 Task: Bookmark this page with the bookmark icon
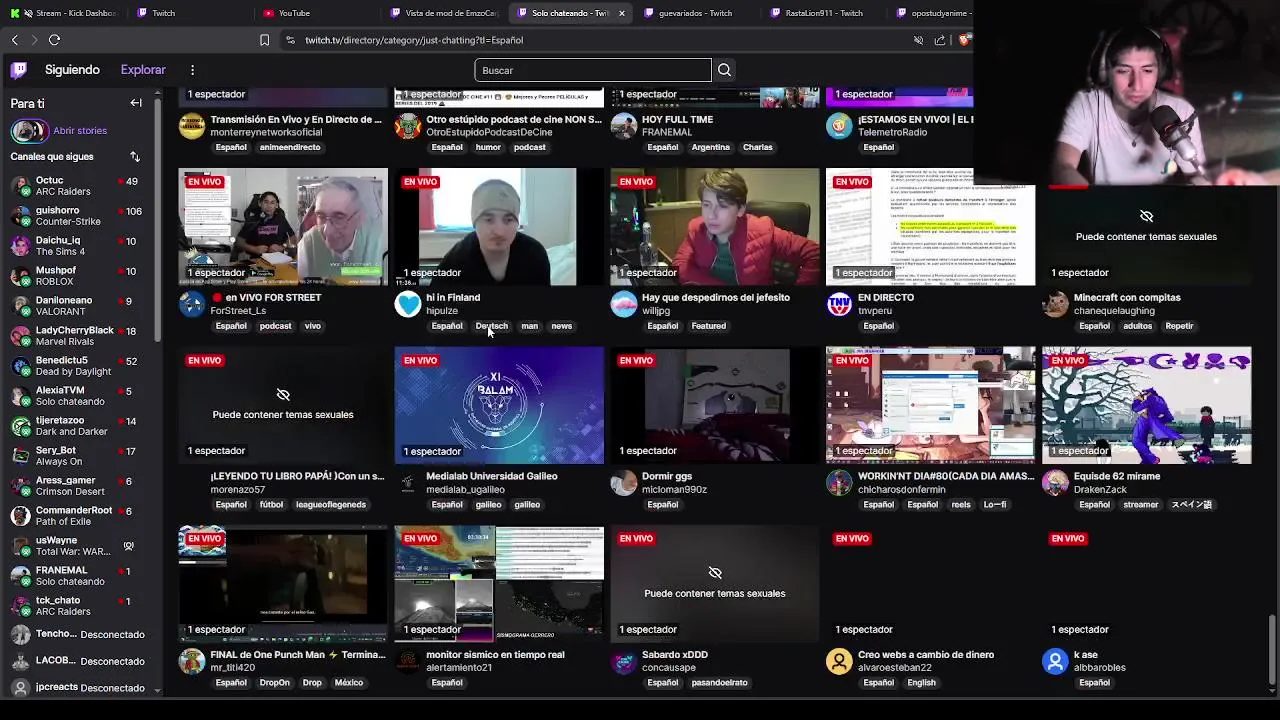click(264, 40)
